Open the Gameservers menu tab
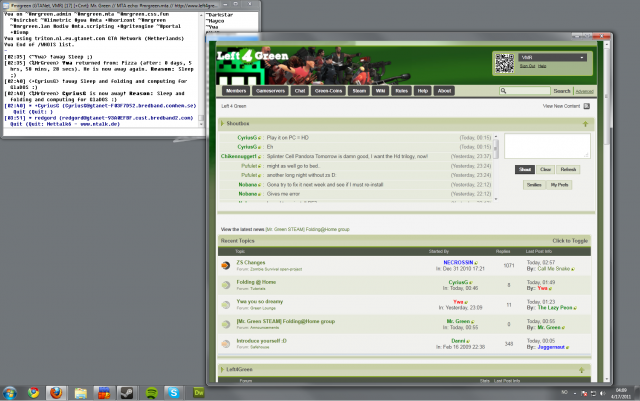640x401 pixels. pyautogui.click(x=270, y=91)
